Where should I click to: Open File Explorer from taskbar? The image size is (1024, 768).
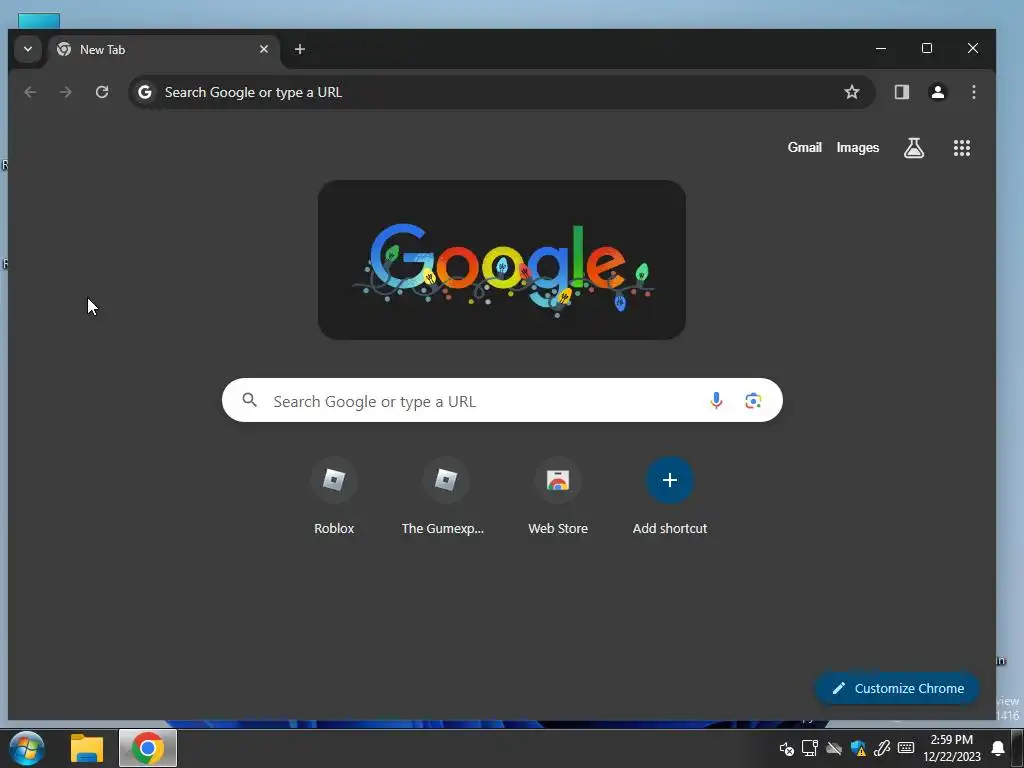87,748
